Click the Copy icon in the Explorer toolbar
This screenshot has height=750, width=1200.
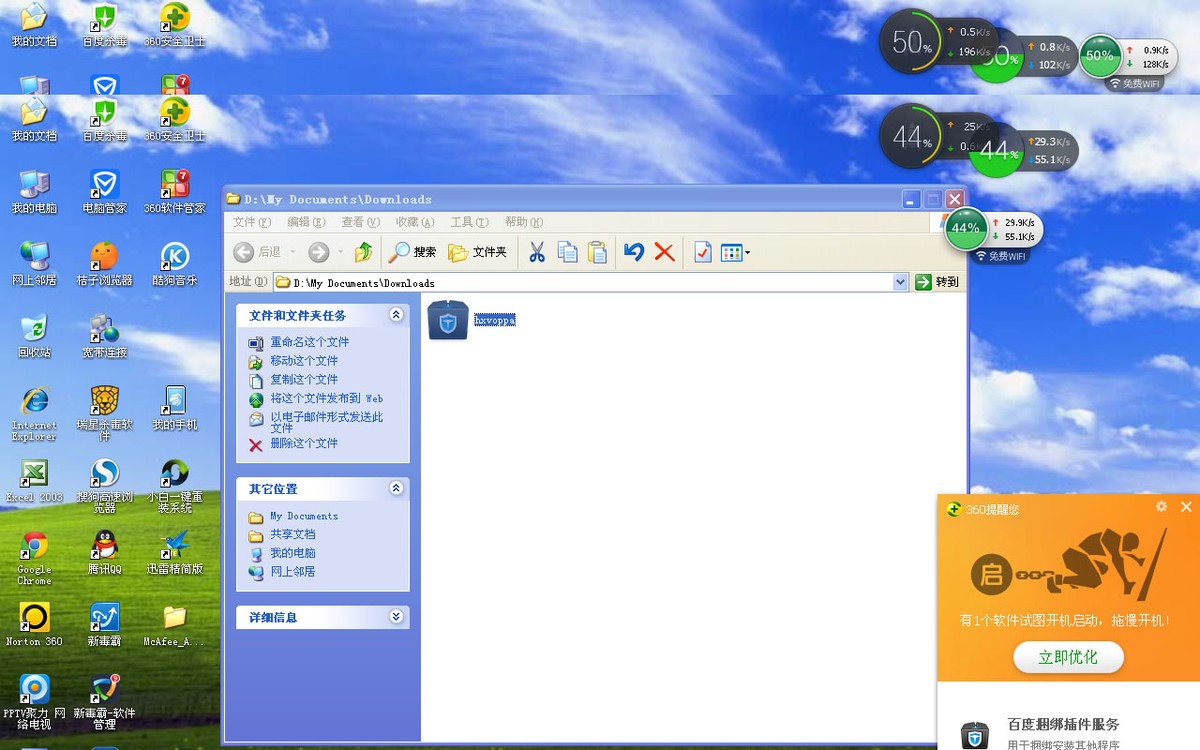click(x=567, y=252)
